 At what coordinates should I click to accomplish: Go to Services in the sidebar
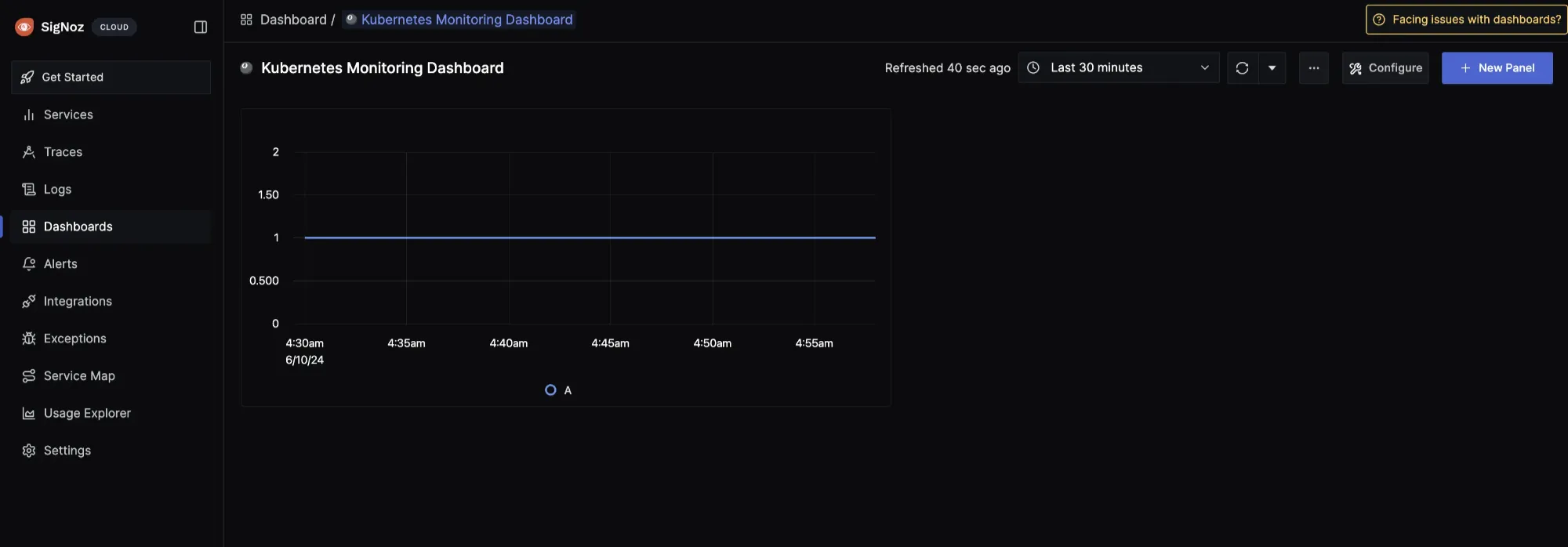(111, 114)
